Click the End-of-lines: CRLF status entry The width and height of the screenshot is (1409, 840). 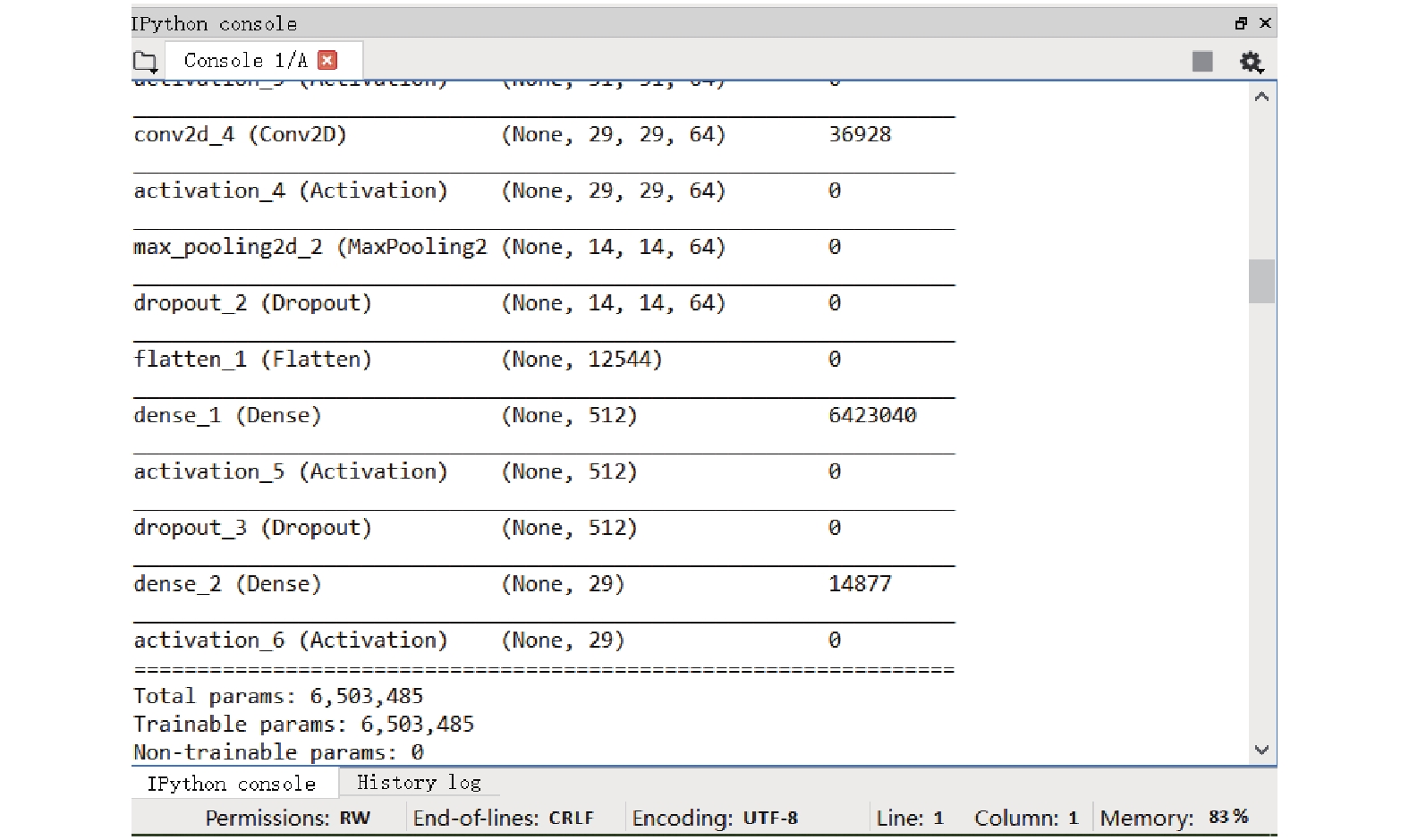(503, 818)
